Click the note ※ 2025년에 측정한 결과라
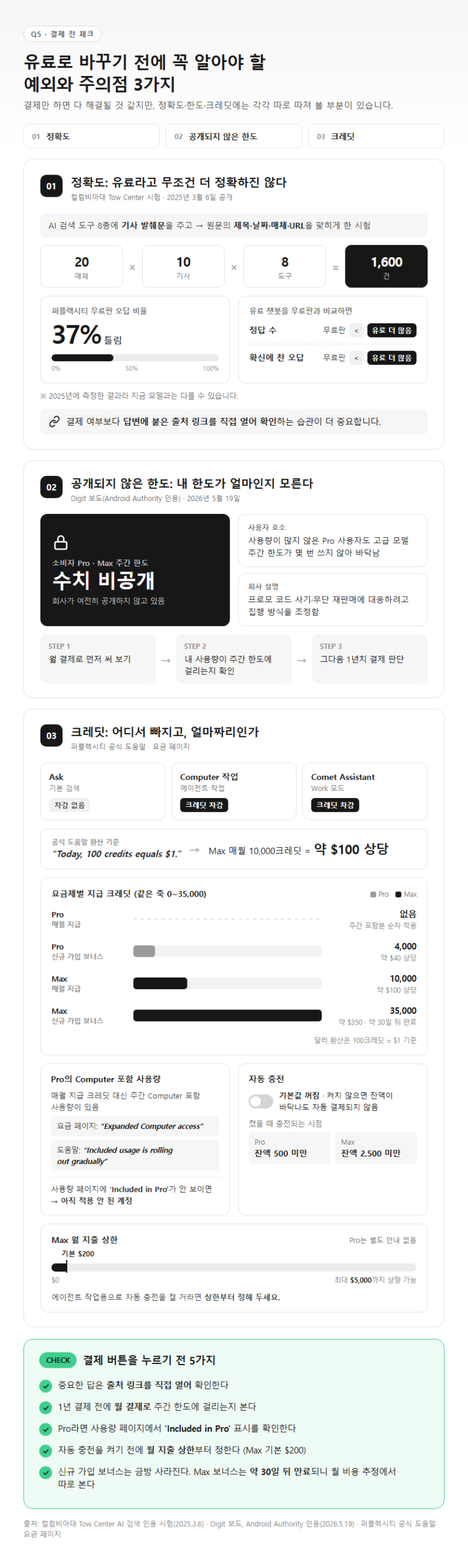This screenshot has height=1568, width=468. tap(139, 396)
